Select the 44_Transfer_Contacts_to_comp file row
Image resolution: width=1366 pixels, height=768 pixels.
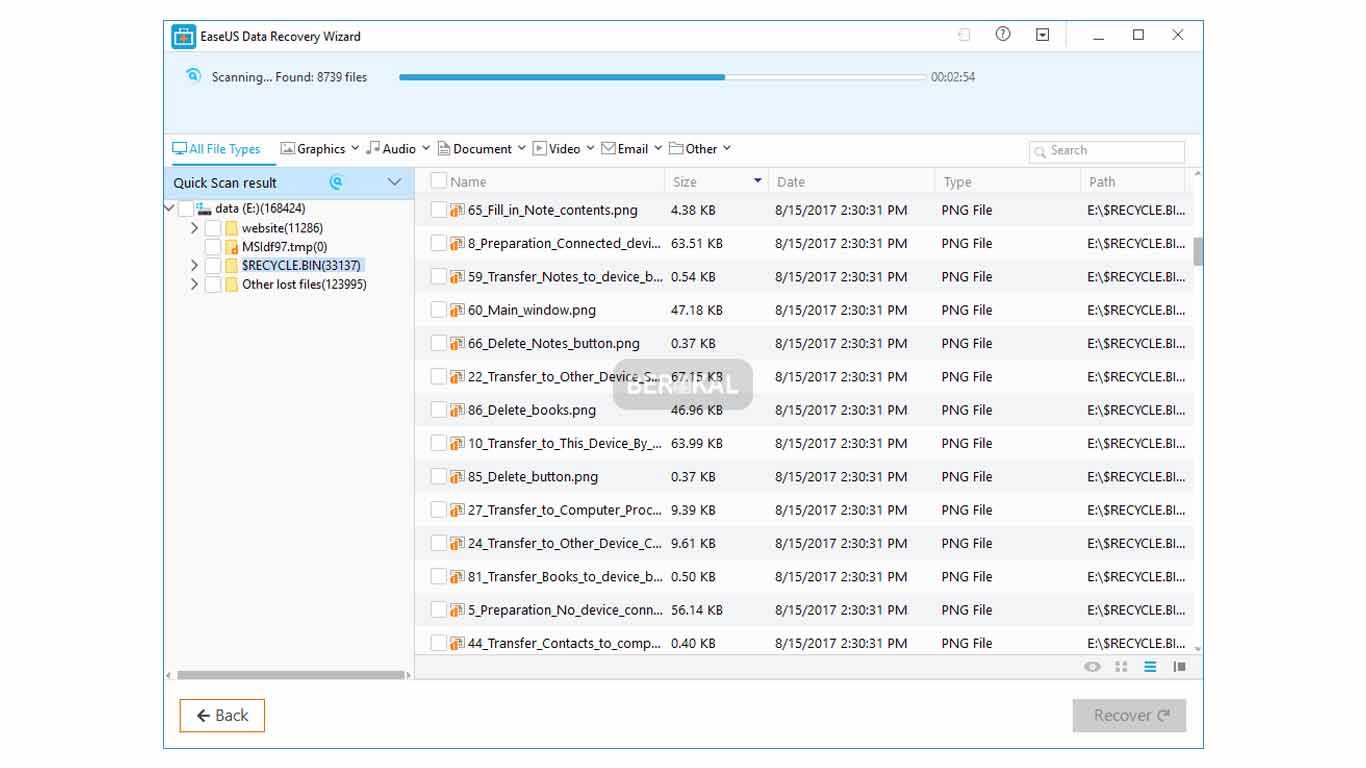[804, 643]
